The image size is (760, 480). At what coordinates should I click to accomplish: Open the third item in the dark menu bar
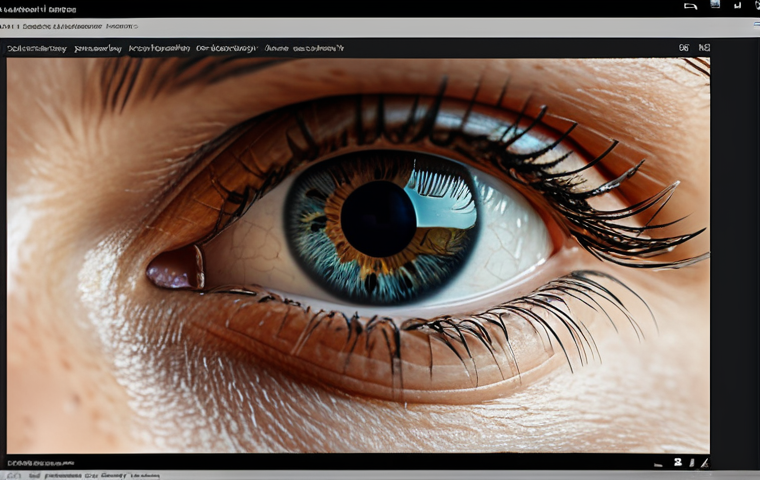point(159,48)
